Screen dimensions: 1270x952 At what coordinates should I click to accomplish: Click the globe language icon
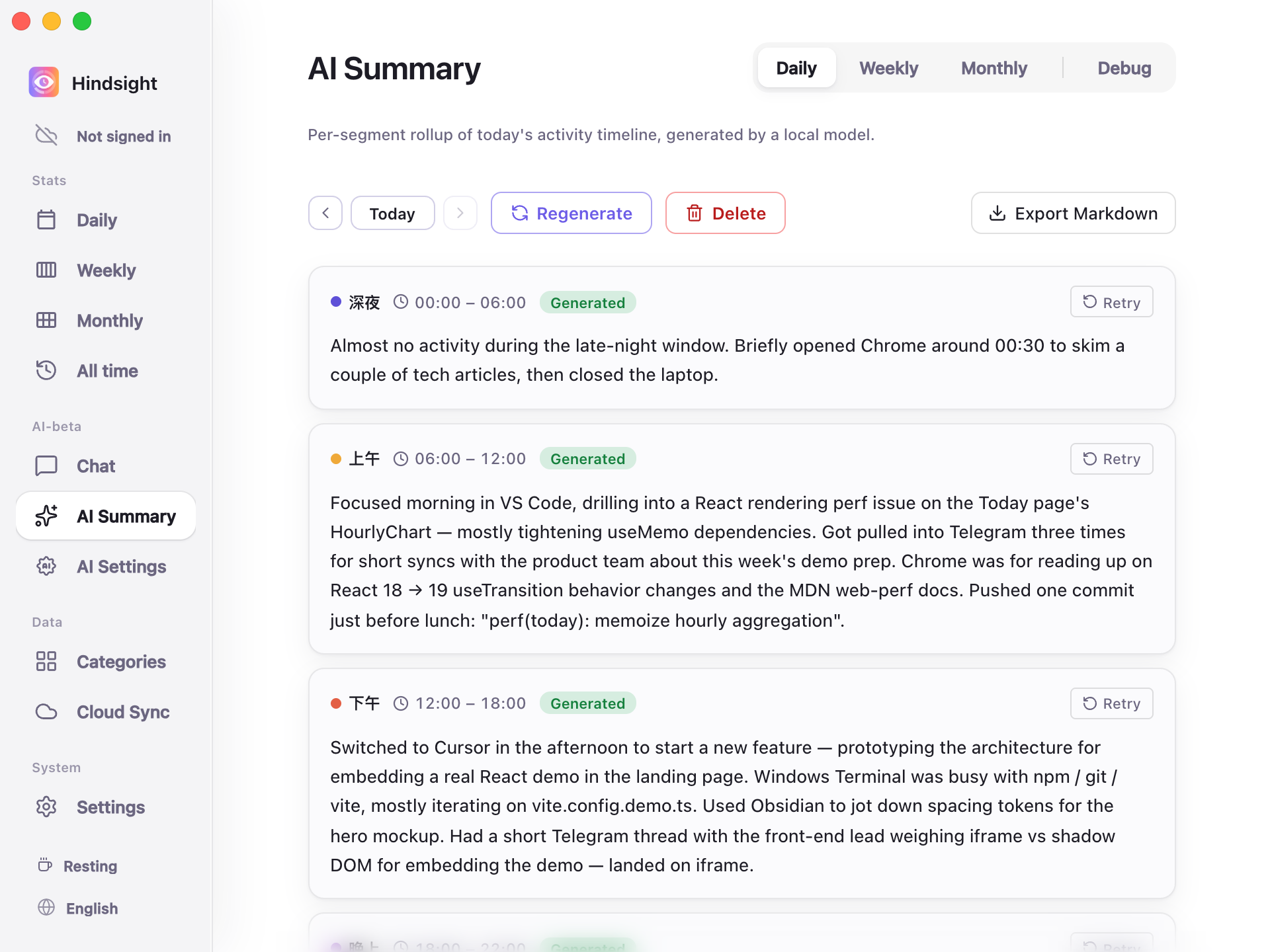(46, 907)
